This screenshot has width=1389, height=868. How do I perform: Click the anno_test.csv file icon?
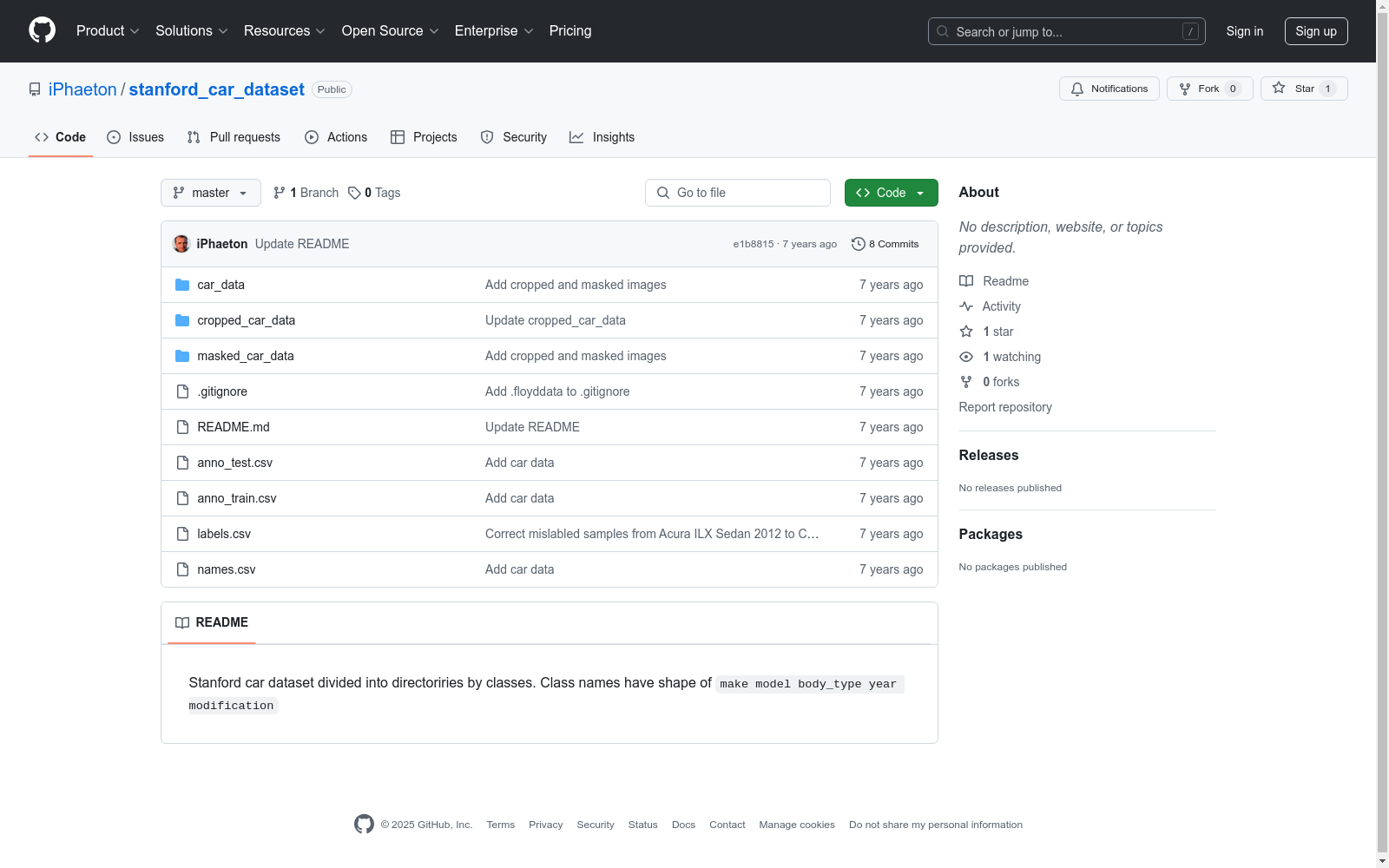click(x=182, y=463)
